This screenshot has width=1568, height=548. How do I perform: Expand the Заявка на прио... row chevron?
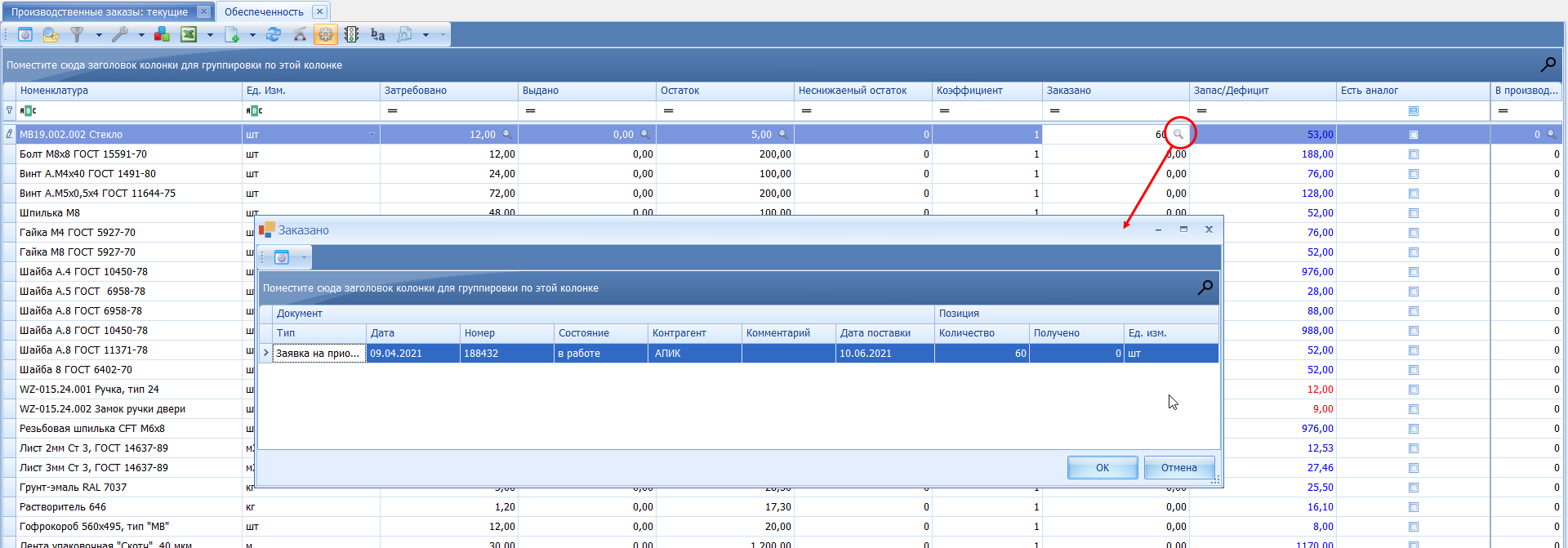[265, 353]
